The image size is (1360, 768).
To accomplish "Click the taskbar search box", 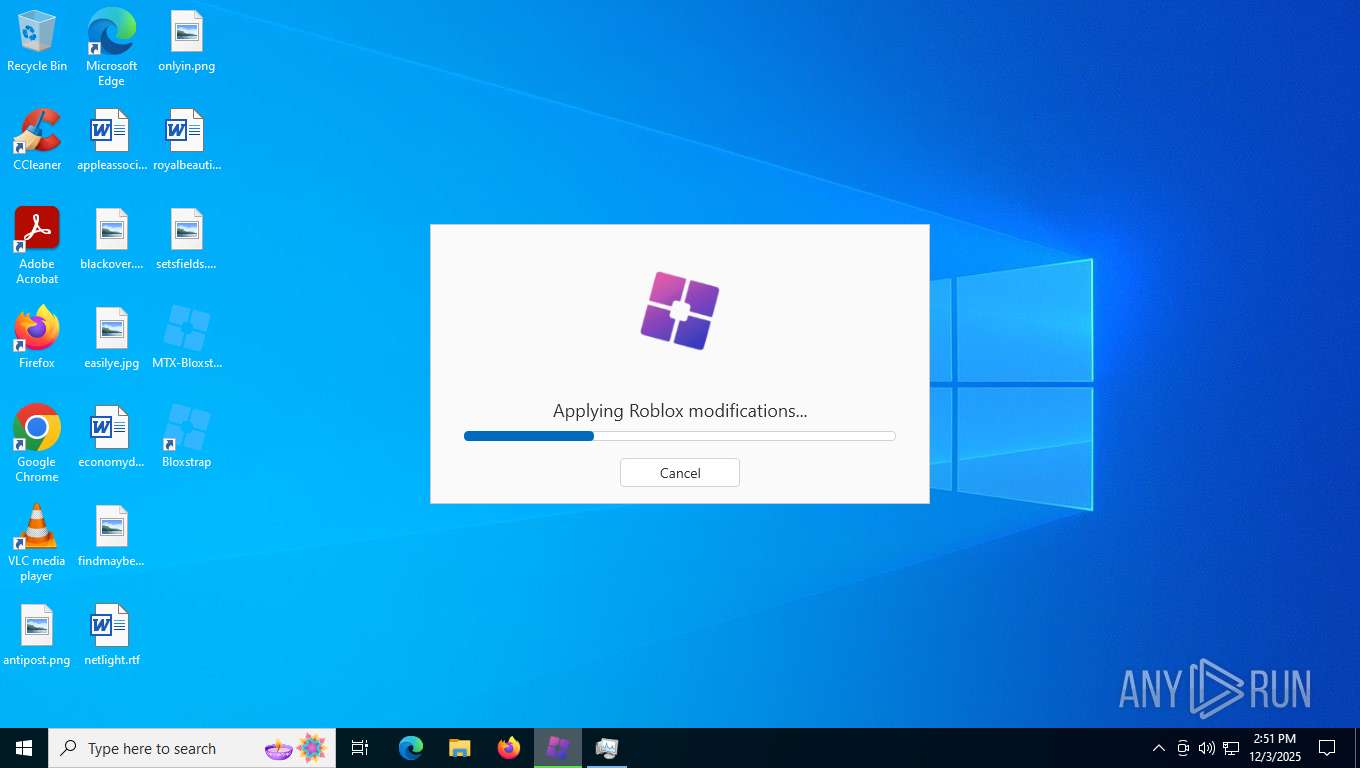I will tap(192, 748).
